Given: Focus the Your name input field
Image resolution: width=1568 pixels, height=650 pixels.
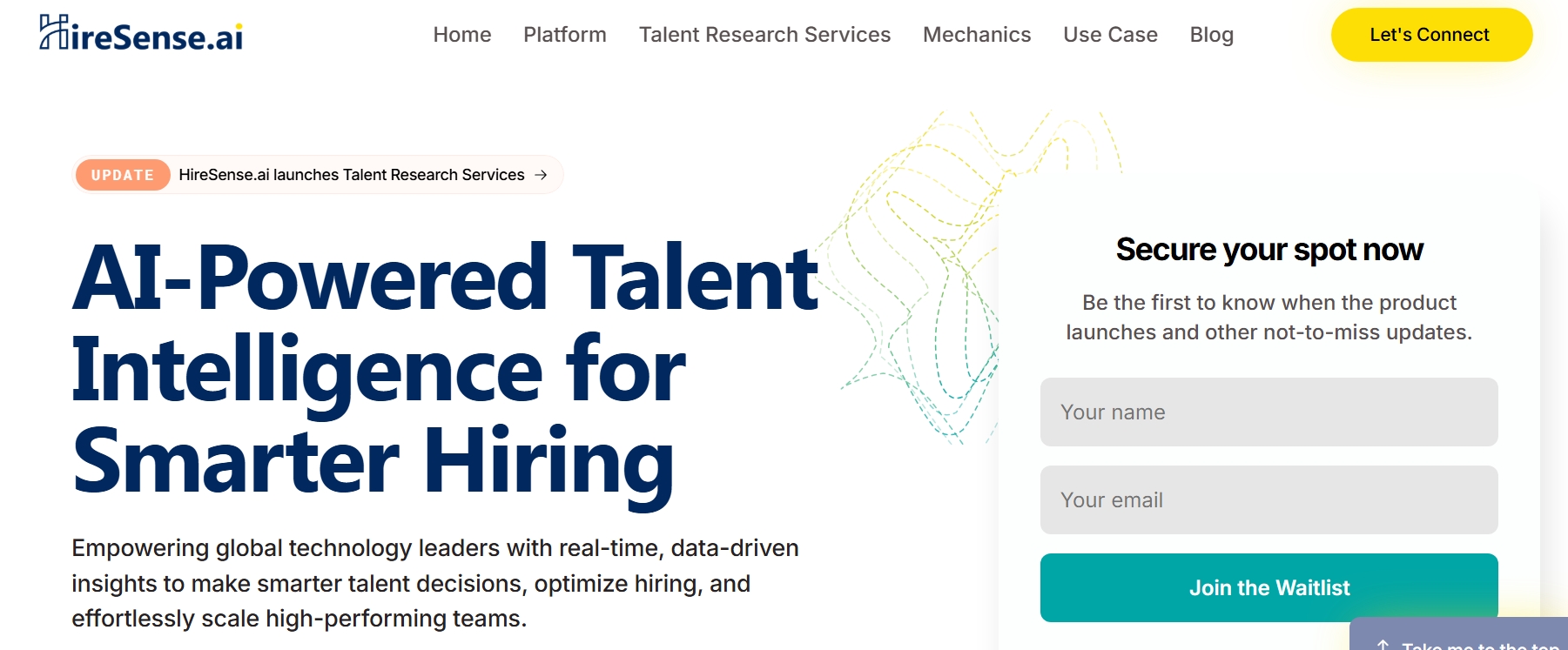Looking at the screenshot, I should 1269,412.
